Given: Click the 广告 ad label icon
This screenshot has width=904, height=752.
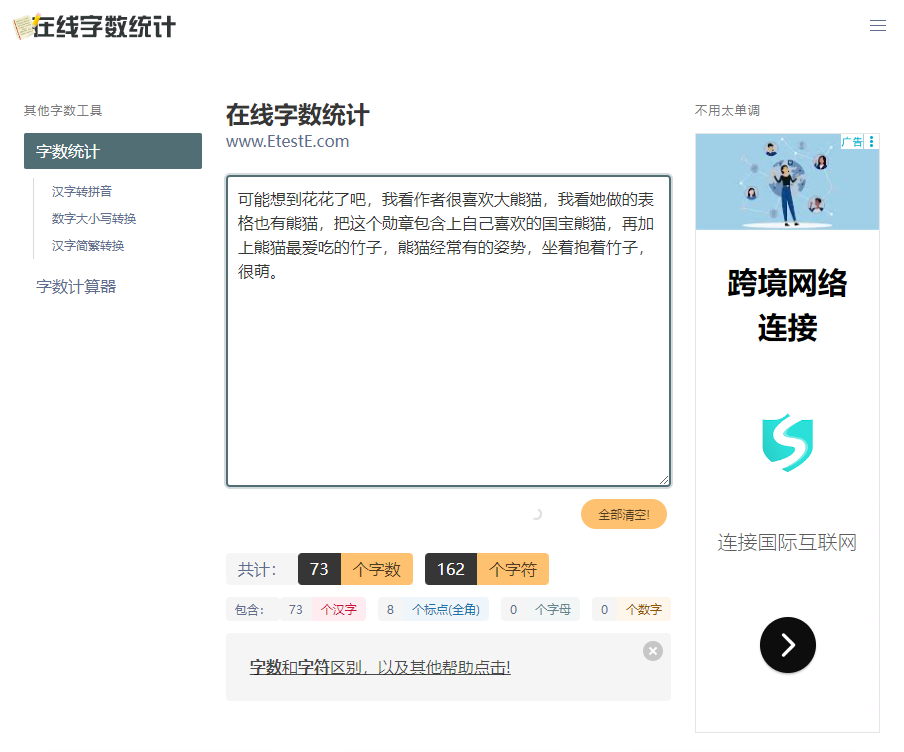Looking at the screenshot, I should (x=852, y=141).
